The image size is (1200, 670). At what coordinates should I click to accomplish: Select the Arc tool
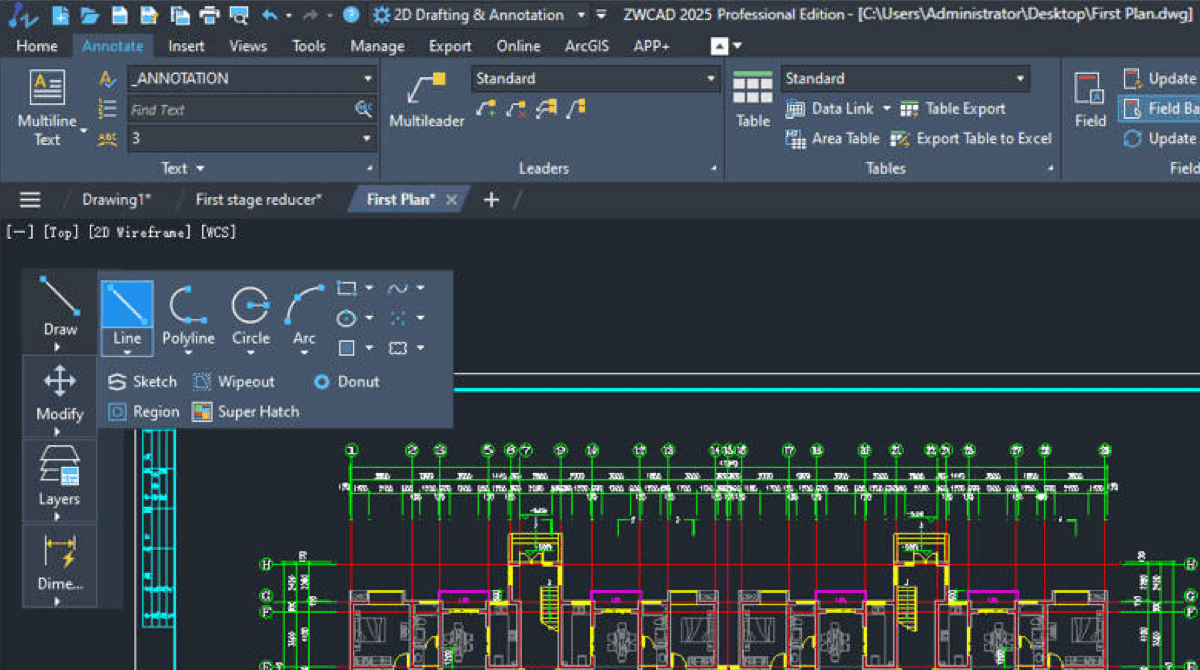click(x=305, y=317)
